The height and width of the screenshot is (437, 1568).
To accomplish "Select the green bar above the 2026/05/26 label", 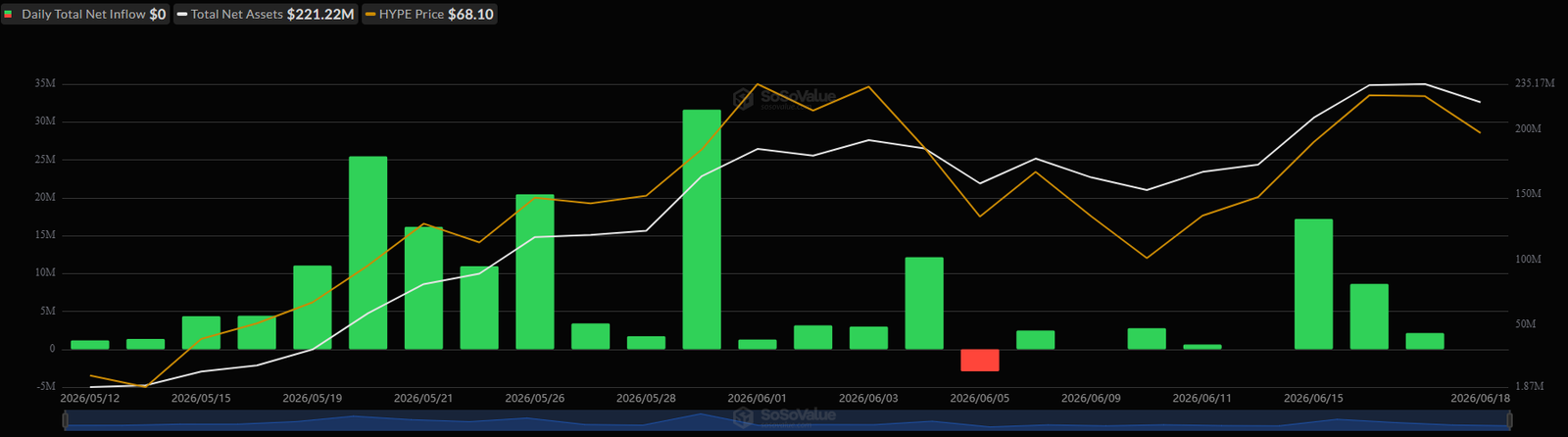I will coord(535,271).
